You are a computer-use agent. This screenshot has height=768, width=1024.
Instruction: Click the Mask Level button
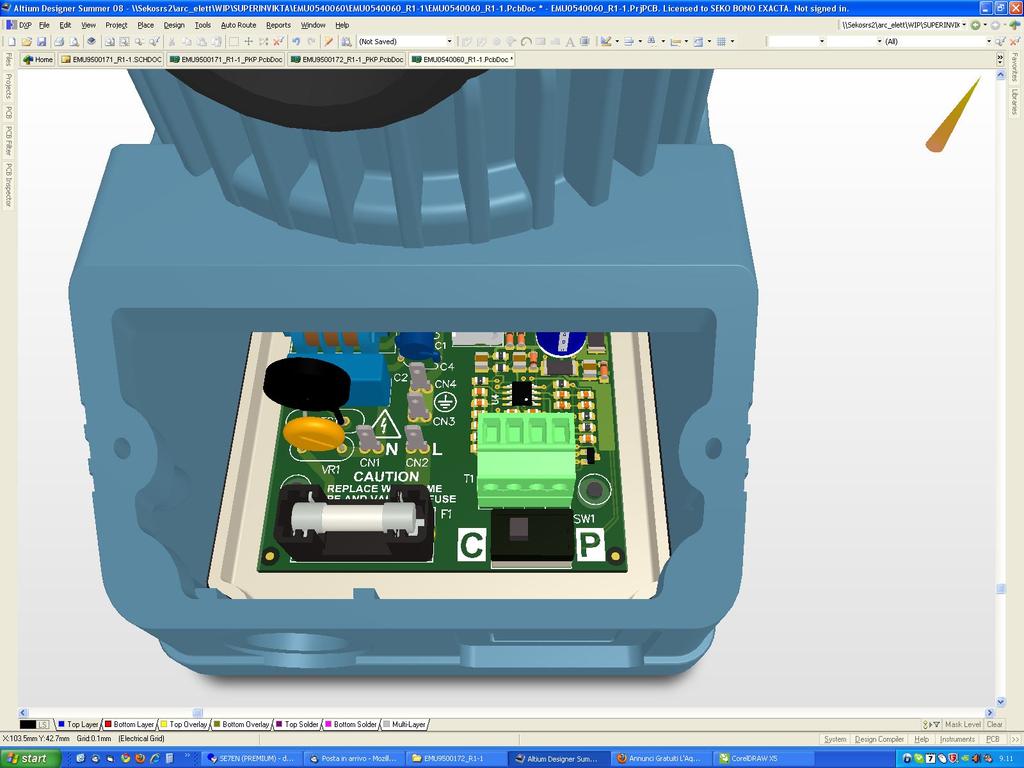point(963,724)
